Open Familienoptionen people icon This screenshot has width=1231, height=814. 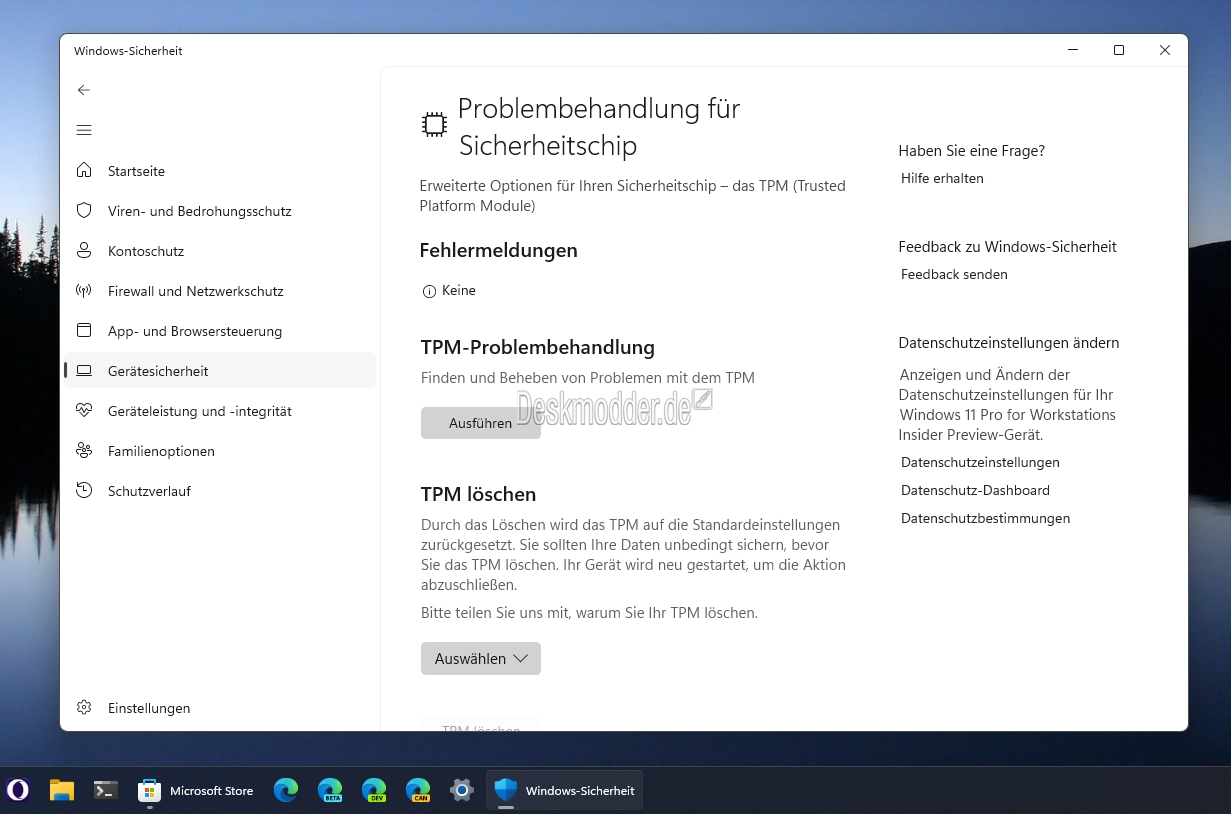[x=84, y=451]
